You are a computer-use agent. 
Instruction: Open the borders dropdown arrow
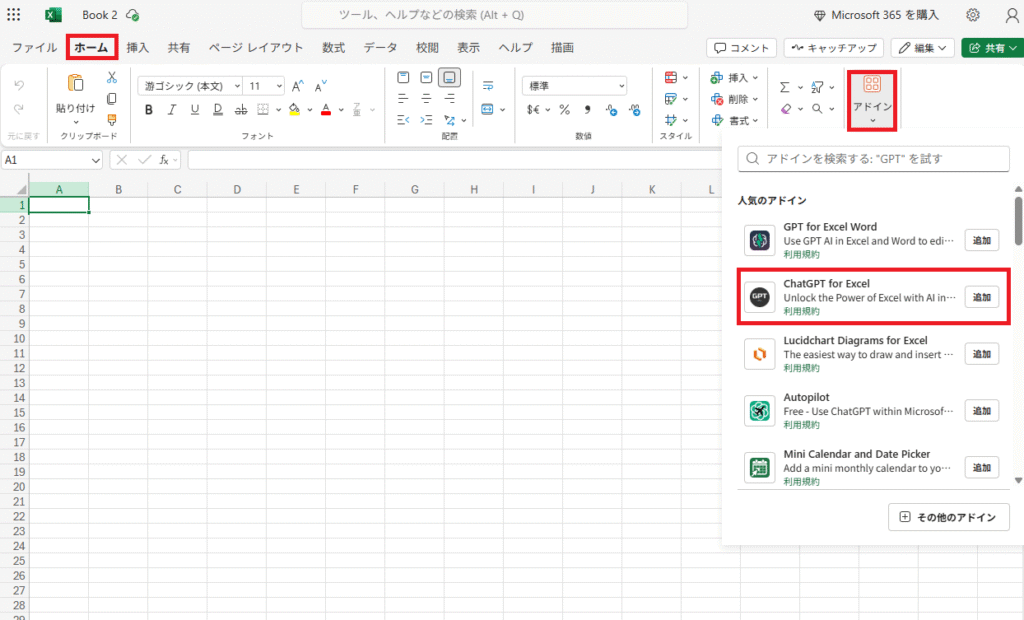pyautogui.click(x=278, y=110)
